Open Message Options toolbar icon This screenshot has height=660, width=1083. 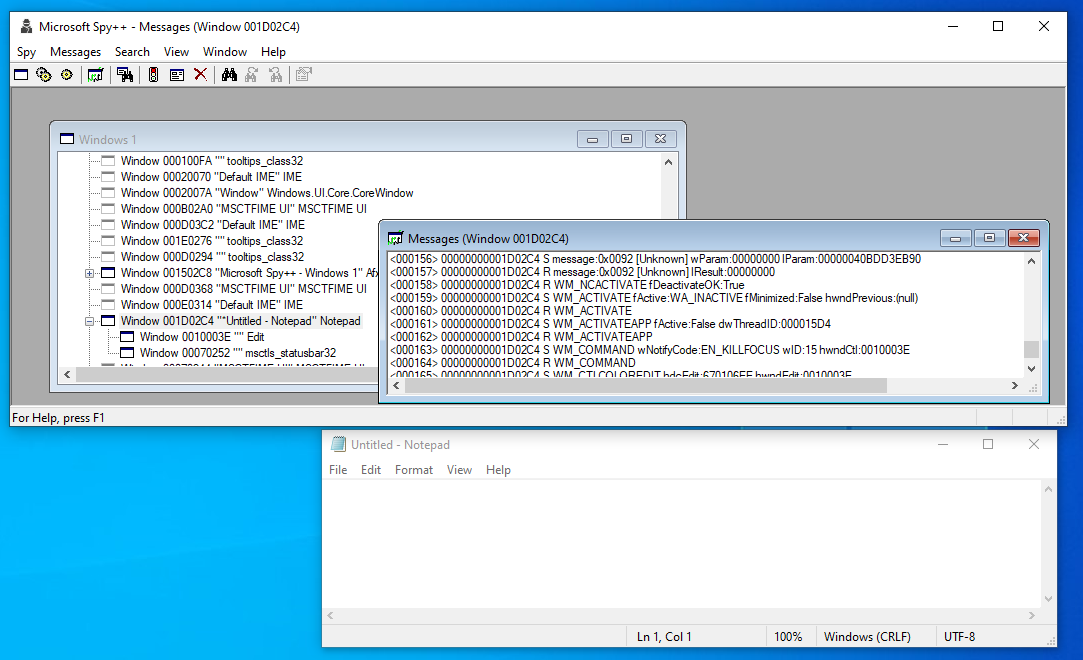177,75
